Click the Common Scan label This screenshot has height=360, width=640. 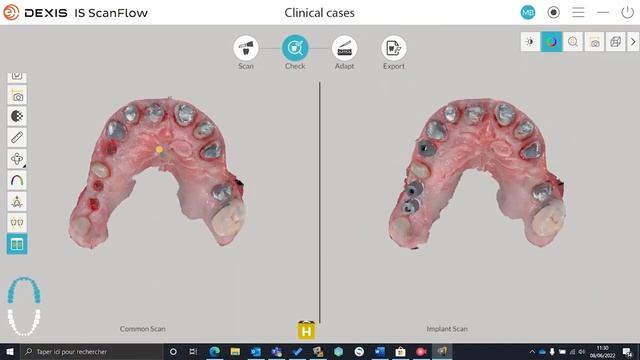142,329
